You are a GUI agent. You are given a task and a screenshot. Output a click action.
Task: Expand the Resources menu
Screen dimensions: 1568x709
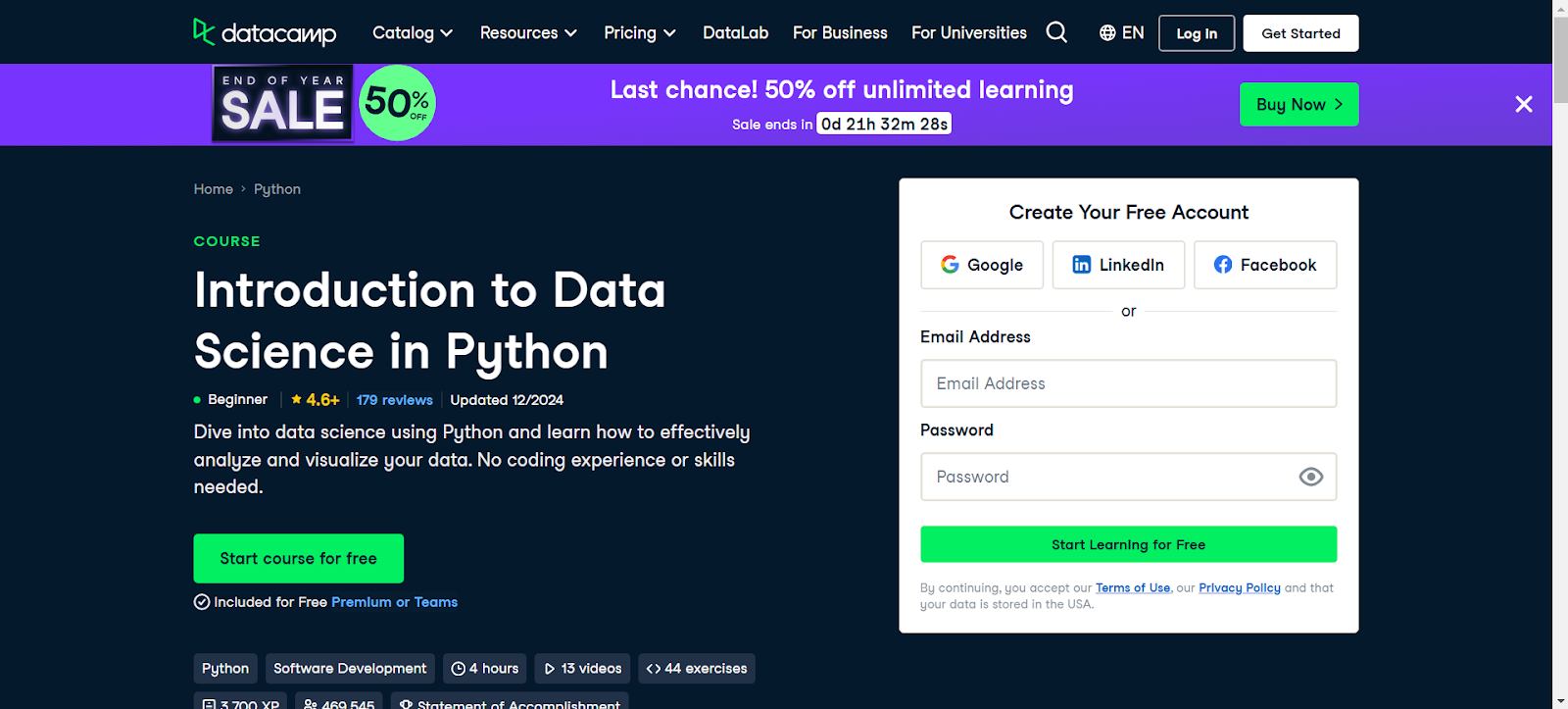pos(528,32)
